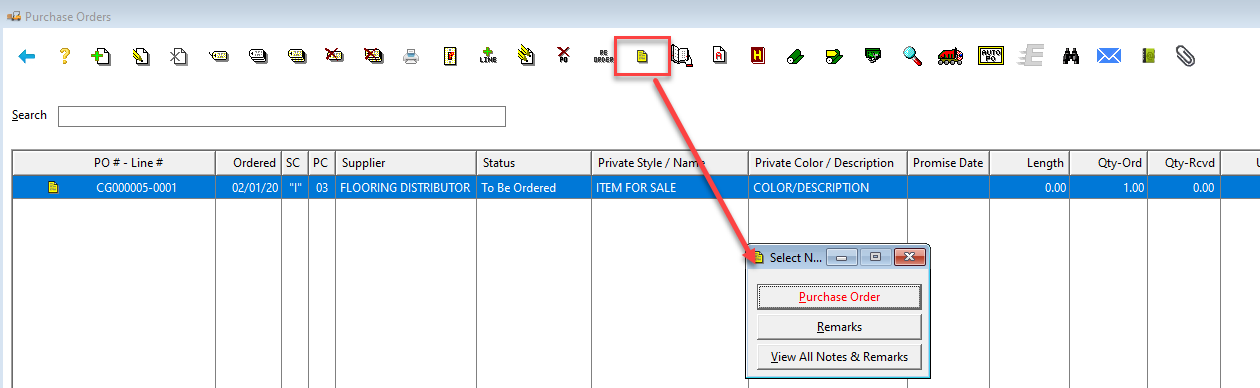Screen dimensions: 1260x388
Task: Add a new purchase order document
Action: (101, 57)
